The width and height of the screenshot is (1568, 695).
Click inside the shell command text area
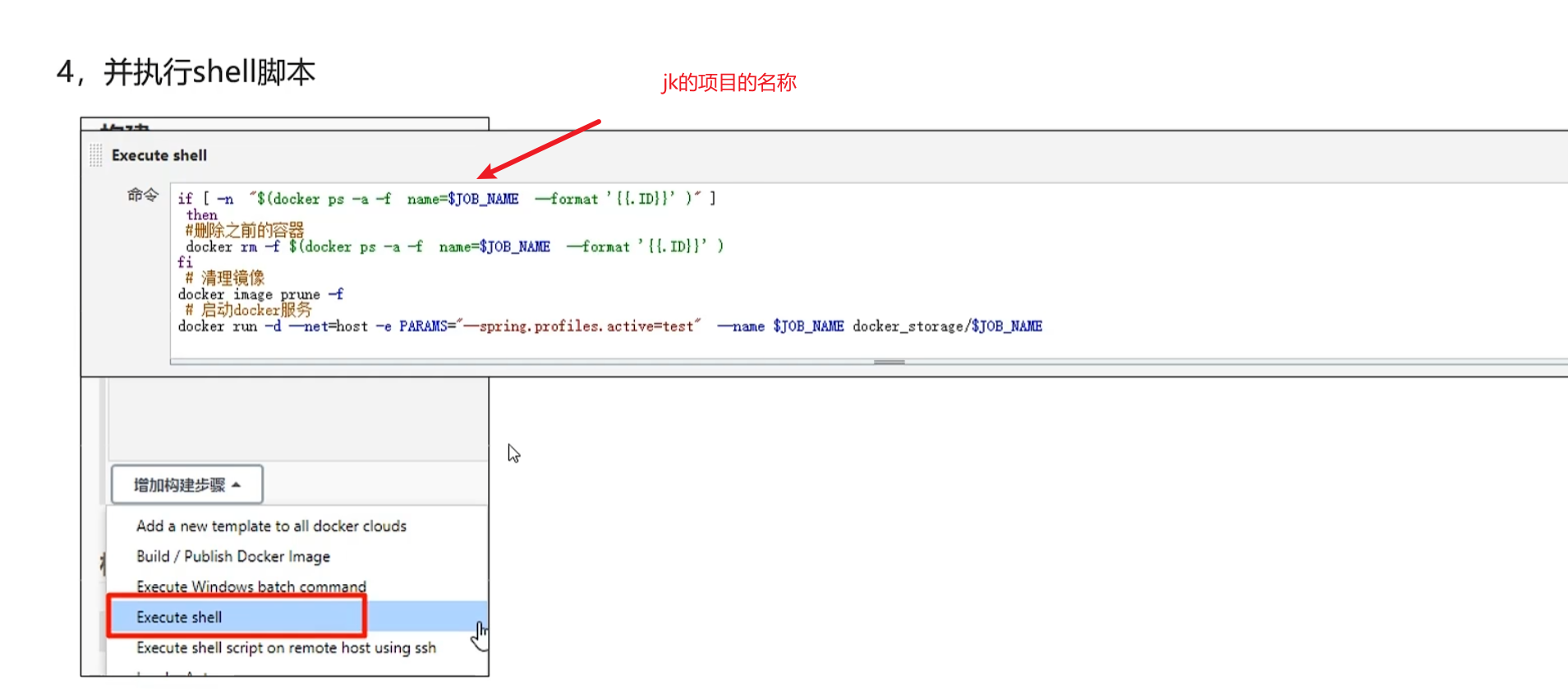pos(869,270)
